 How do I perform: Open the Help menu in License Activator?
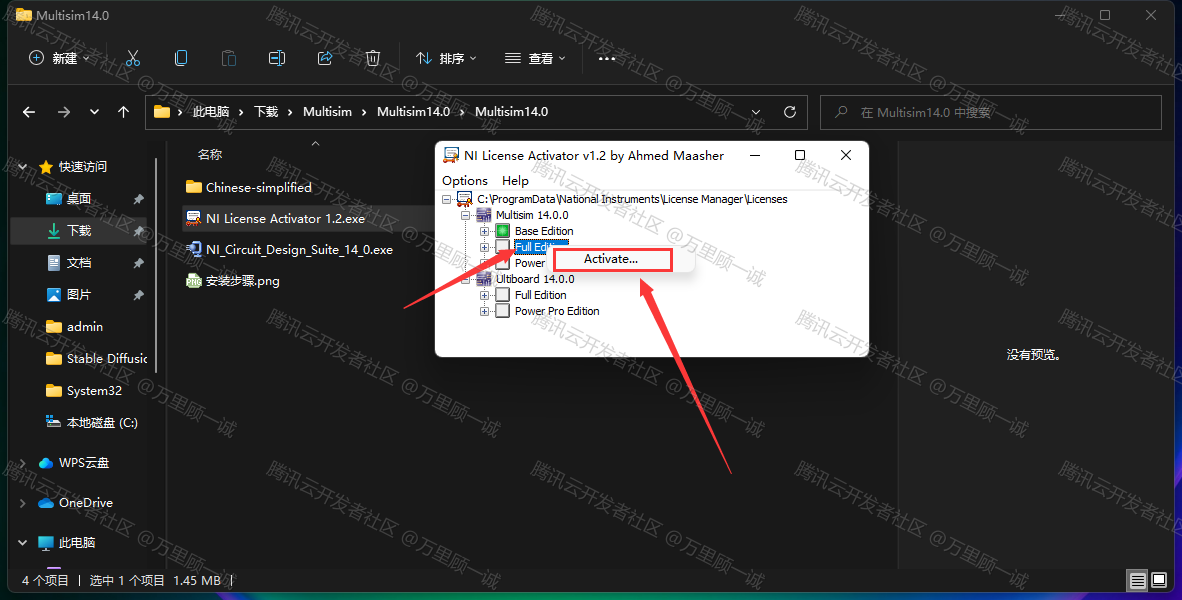[x=515, y=180]
